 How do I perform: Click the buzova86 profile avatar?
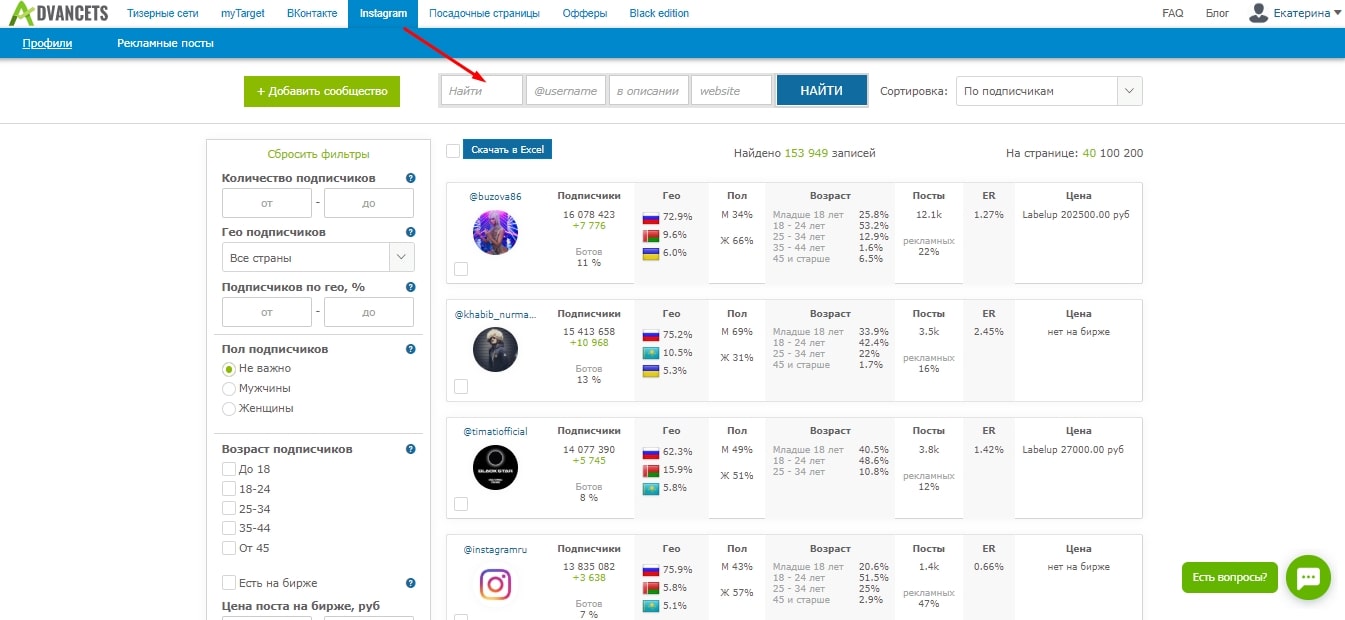tap(495, 232)
